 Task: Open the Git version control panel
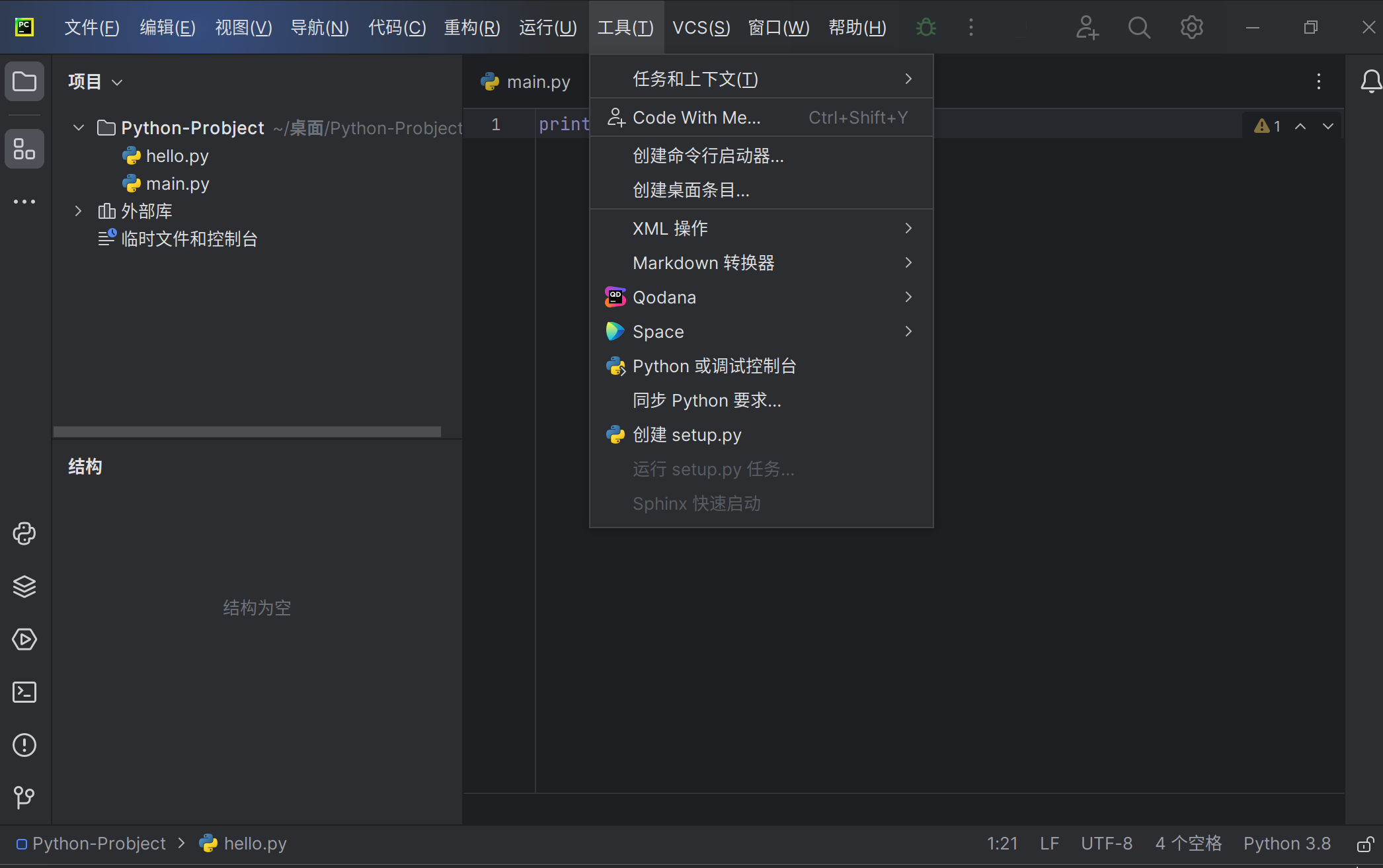24,797
